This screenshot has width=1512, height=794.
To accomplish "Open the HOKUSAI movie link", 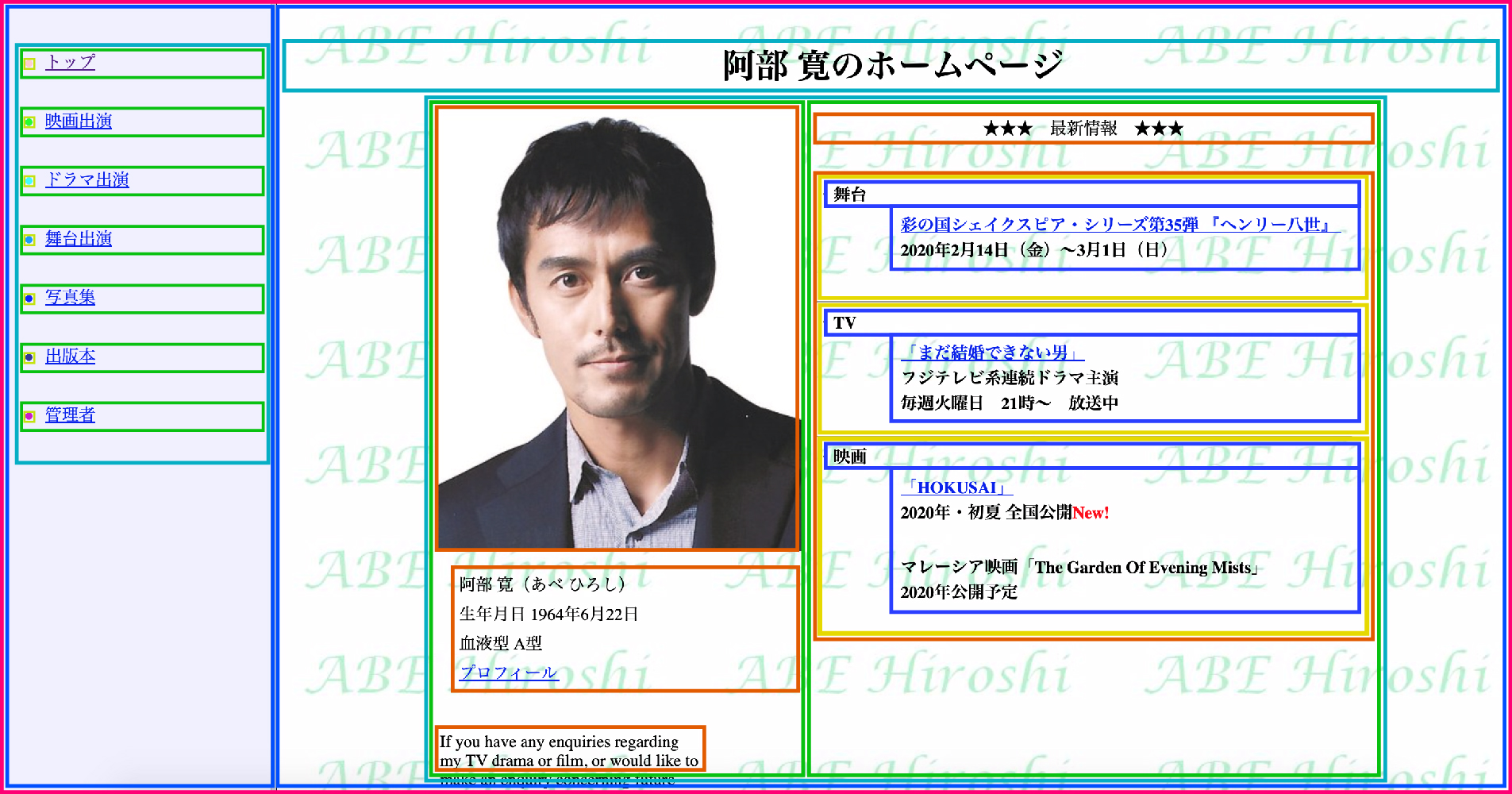I will tap(961, 488).
